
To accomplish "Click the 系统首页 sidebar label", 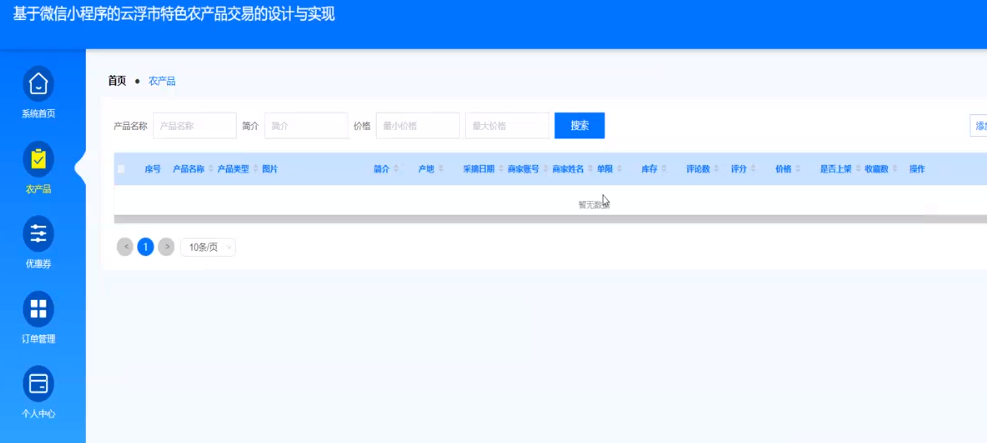I will pyautogui.click(x=38, y=114).
